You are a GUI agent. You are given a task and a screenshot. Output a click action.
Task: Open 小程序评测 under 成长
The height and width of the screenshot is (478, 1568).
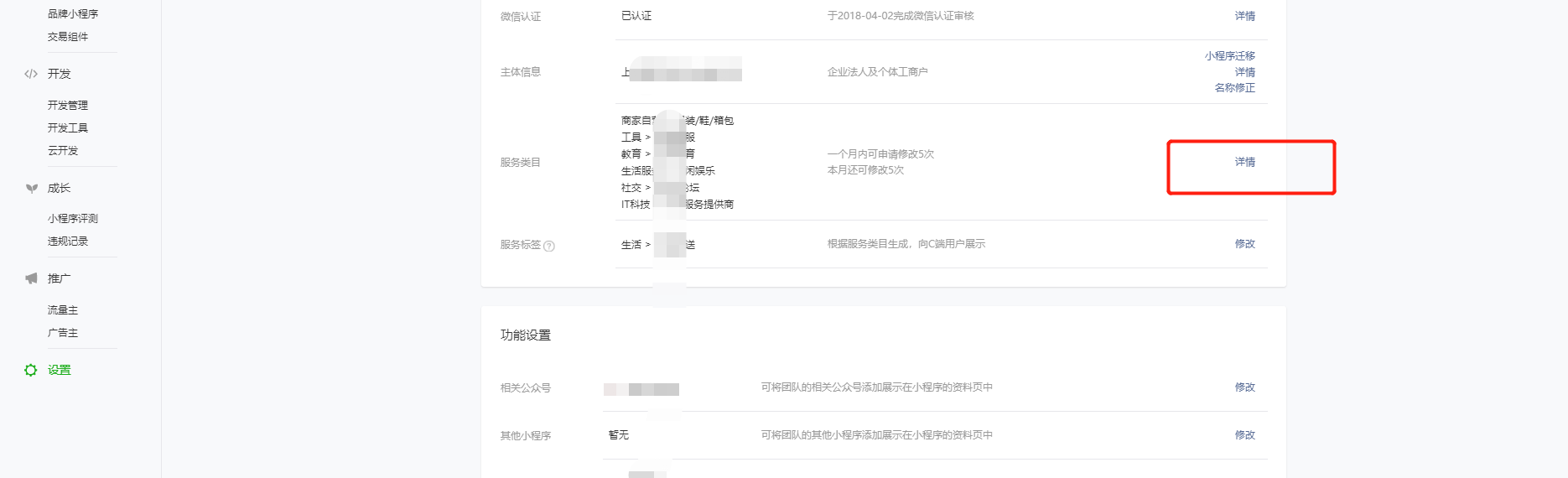73,219
